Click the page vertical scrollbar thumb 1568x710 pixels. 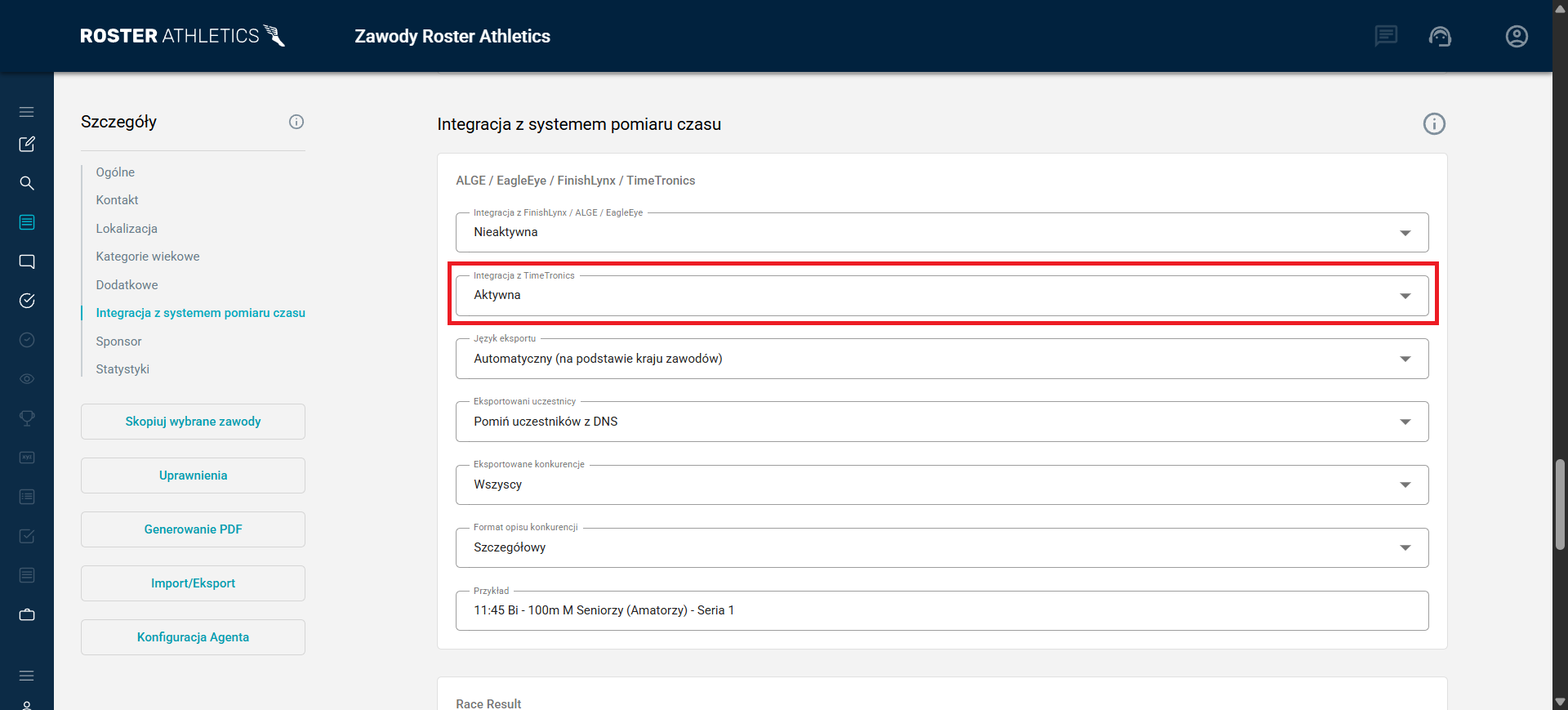(x=1560, y=504)
